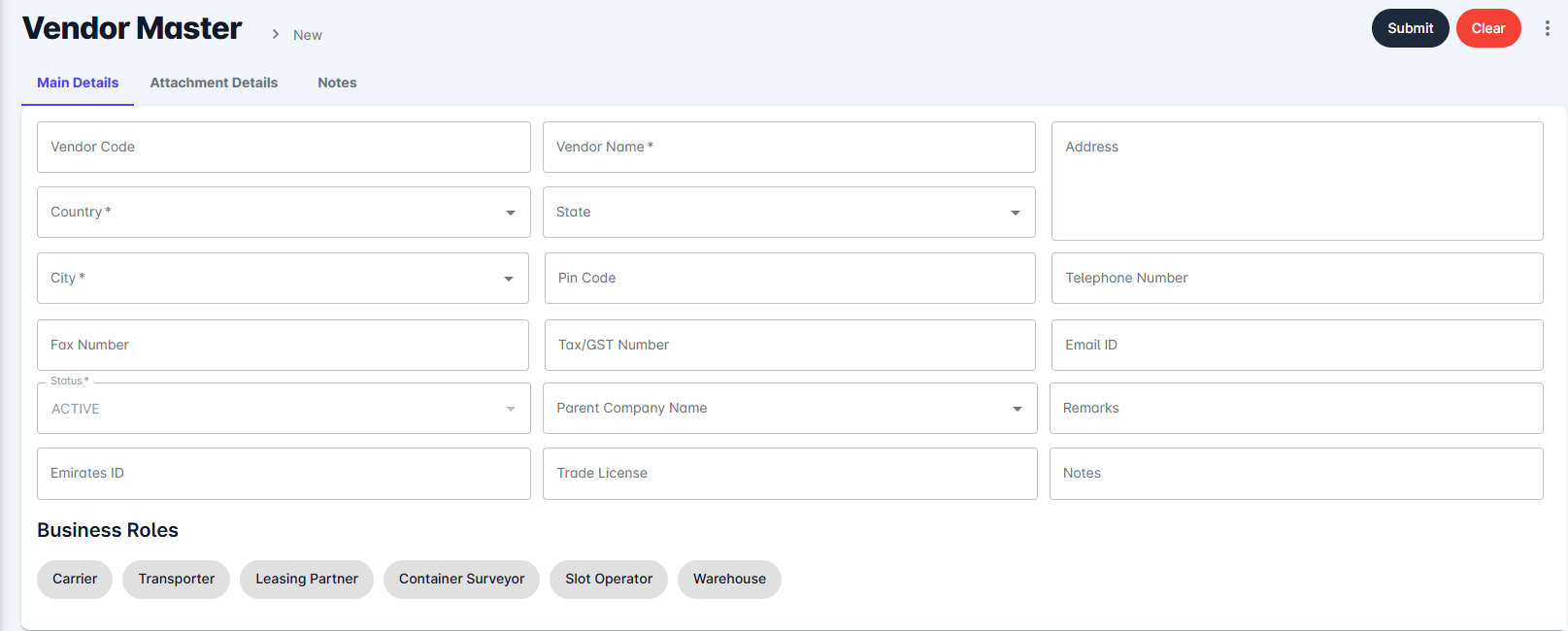Toggle the Slot Operator role chip
Screen dimensions: 1568x631
click(x=609, y=580)
